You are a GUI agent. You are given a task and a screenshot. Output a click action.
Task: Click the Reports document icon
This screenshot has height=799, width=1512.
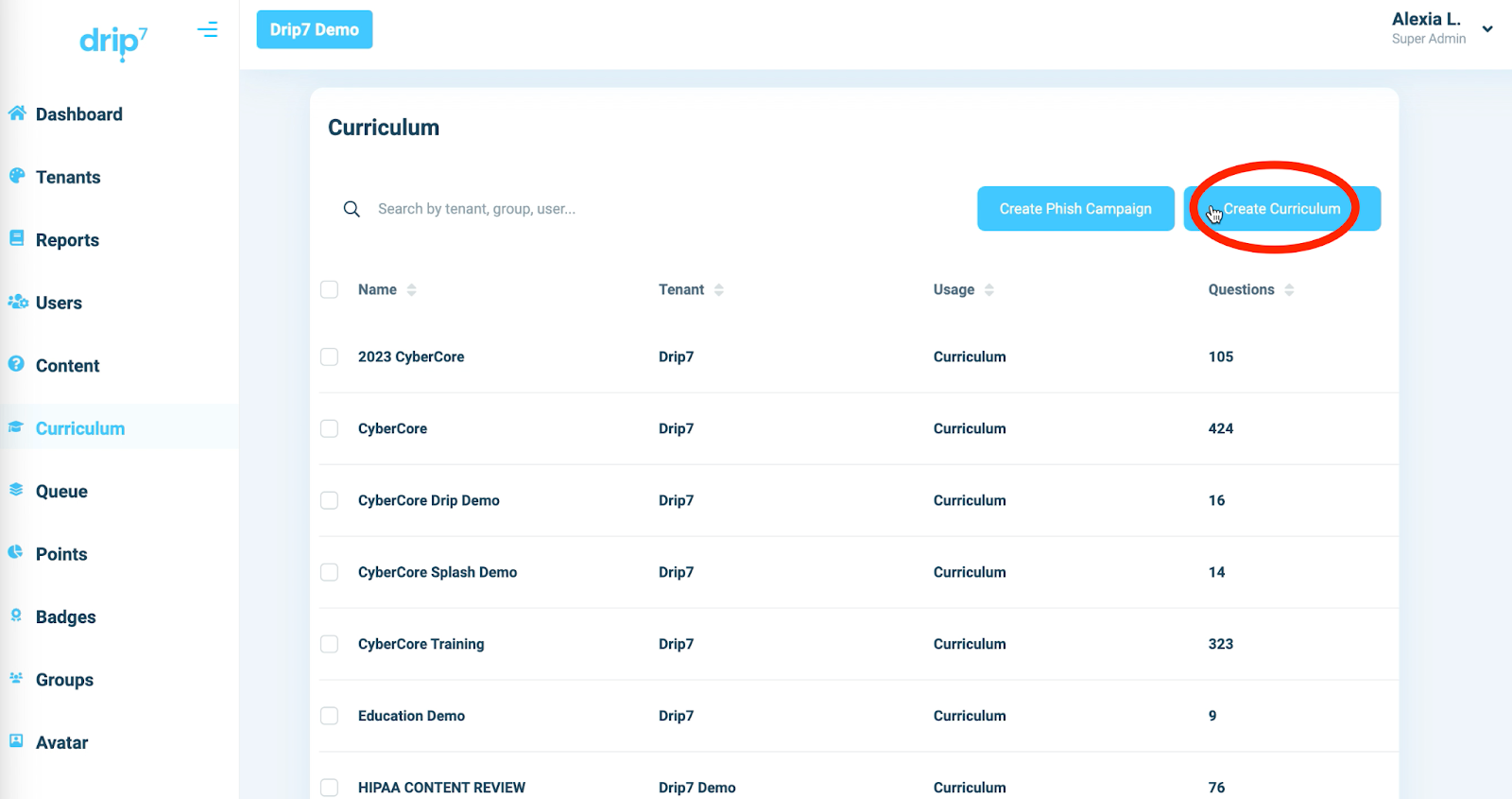pyautogui.click(x=17, y=238)
